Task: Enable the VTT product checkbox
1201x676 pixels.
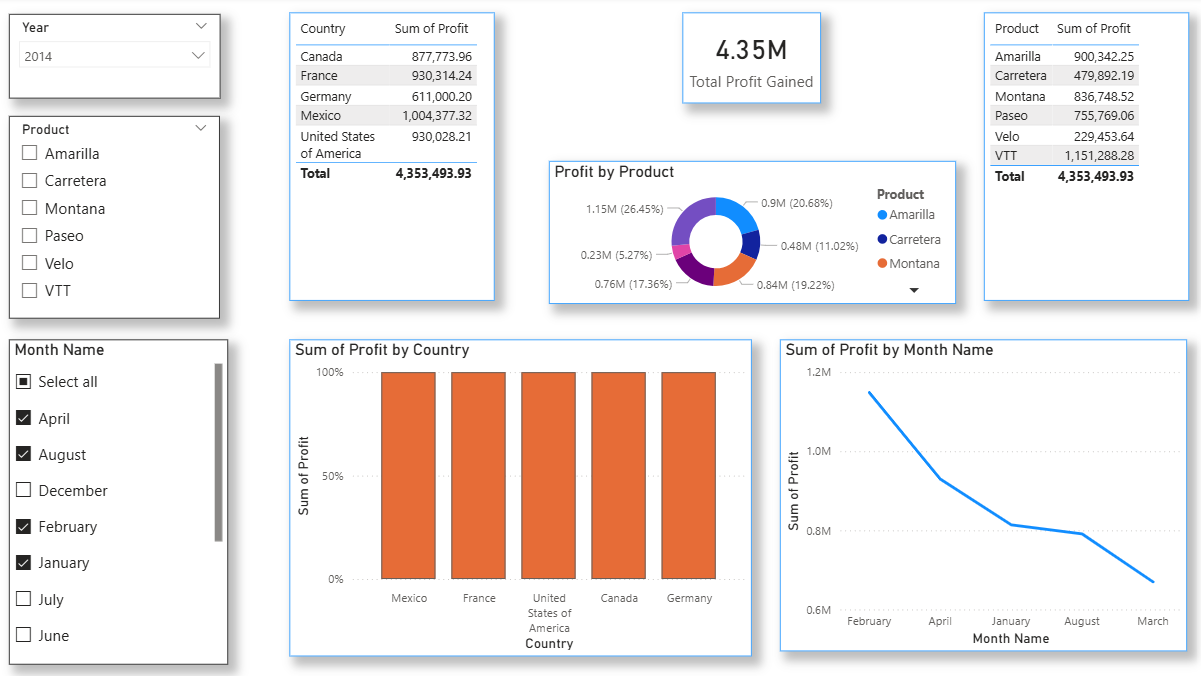Action: coord(30,291)
